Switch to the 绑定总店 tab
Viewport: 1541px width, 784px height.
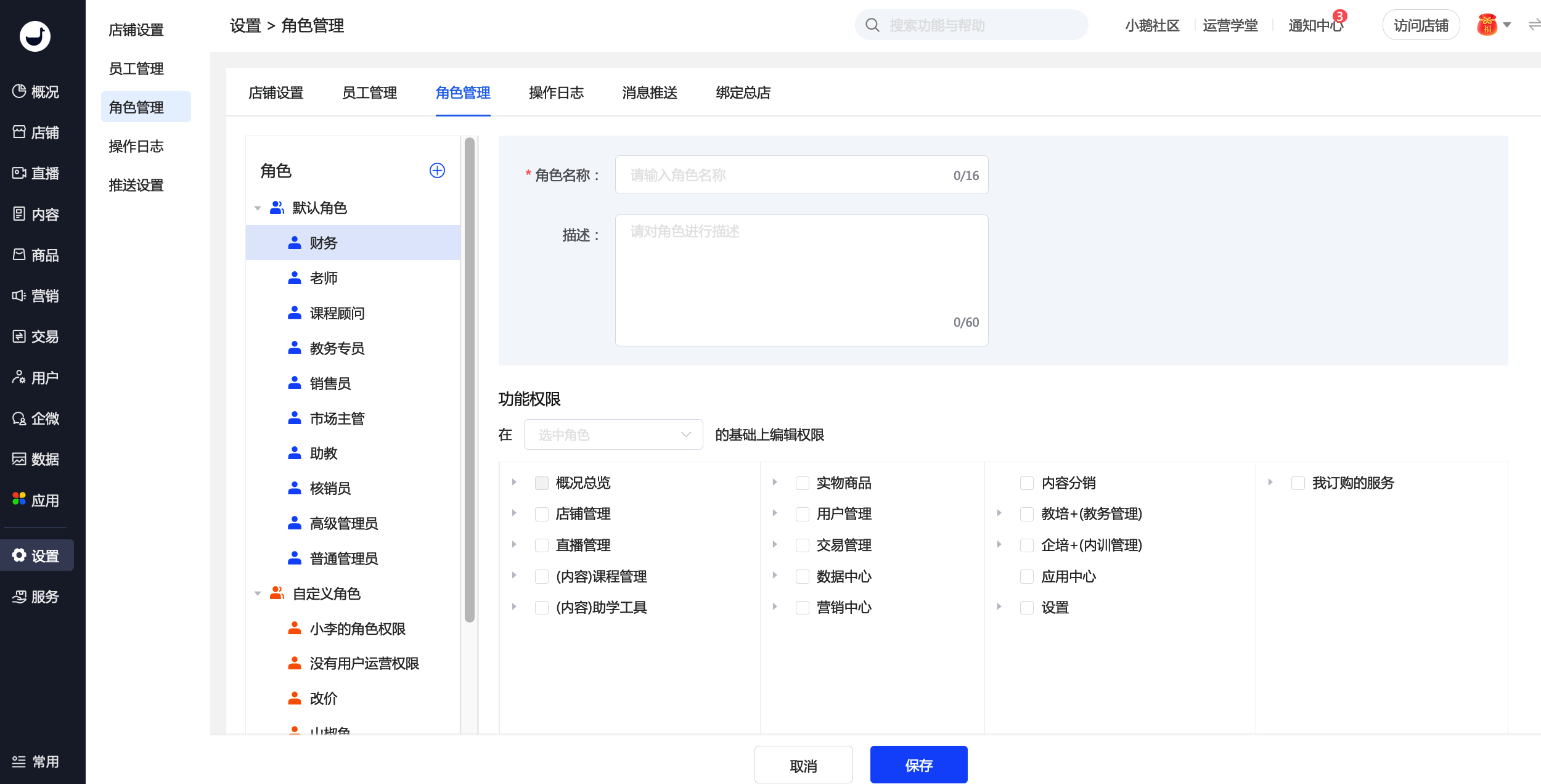pyautogui.click(x=743, y=93)
